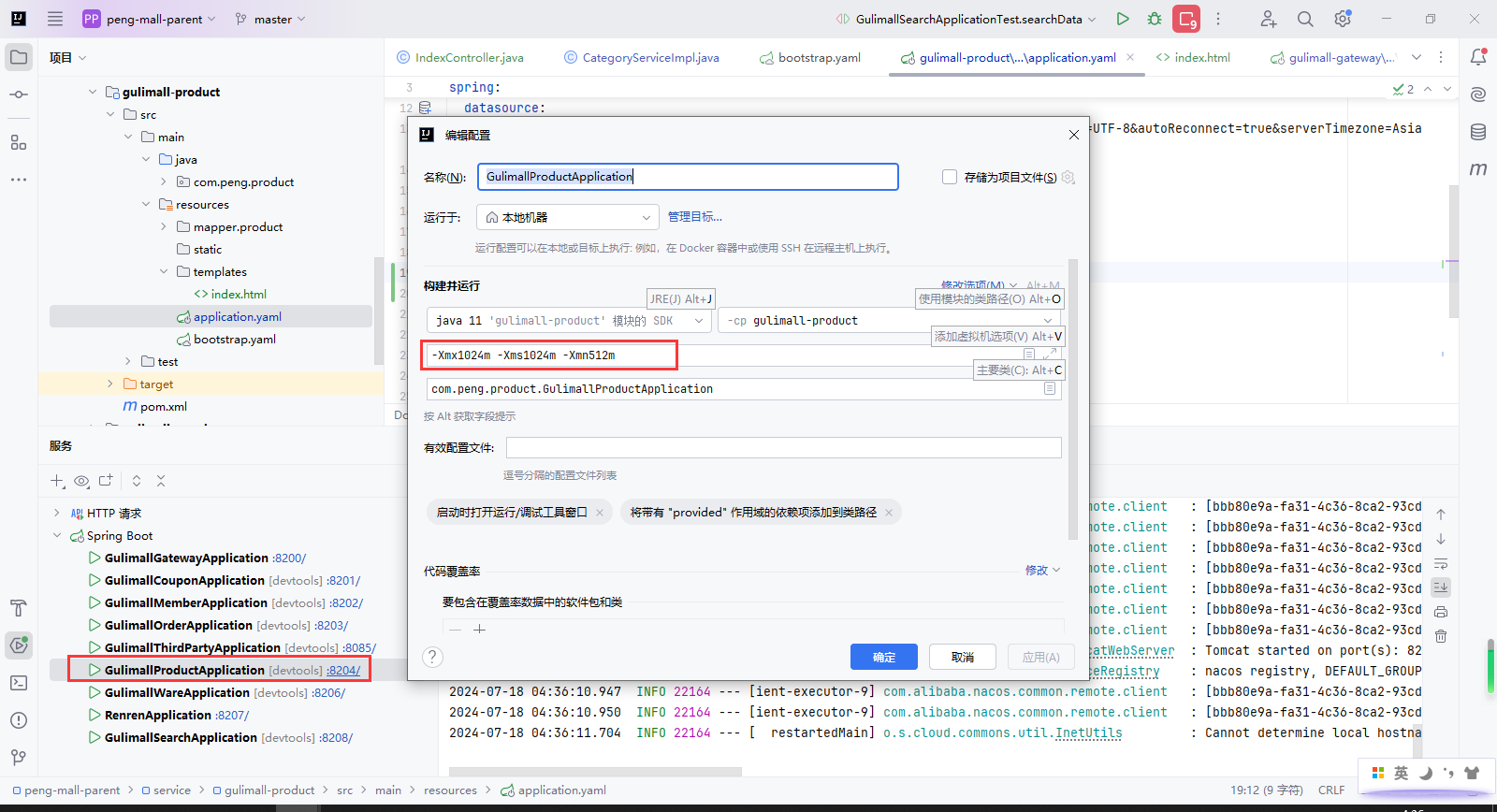Stop the running process red button
The image size is (1497, 812).
click(x=1186, y=19)
